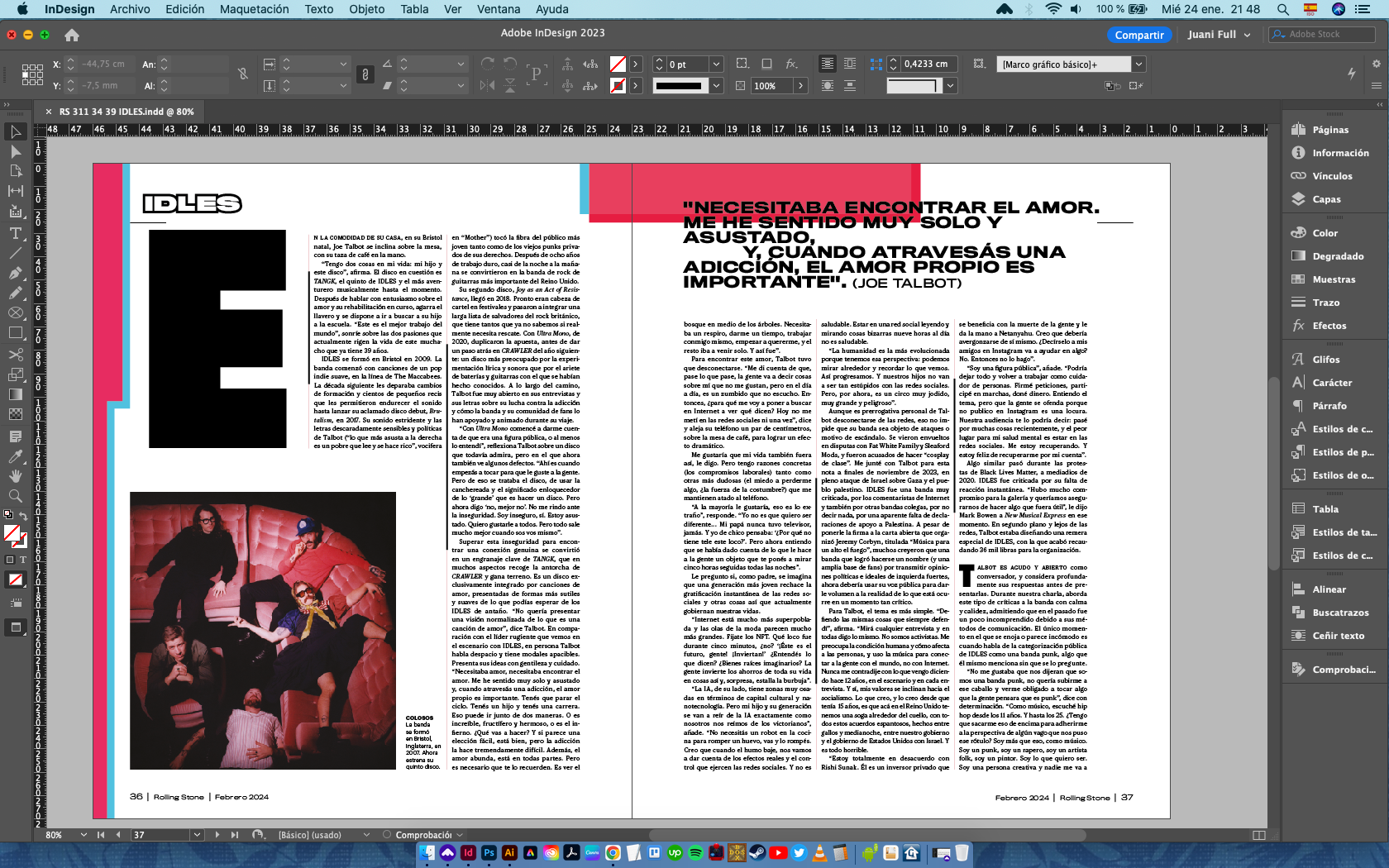Toggle formatting affects text button
Screen dimensions: 1389x868
pyautogui.click(x=23, y=560)
